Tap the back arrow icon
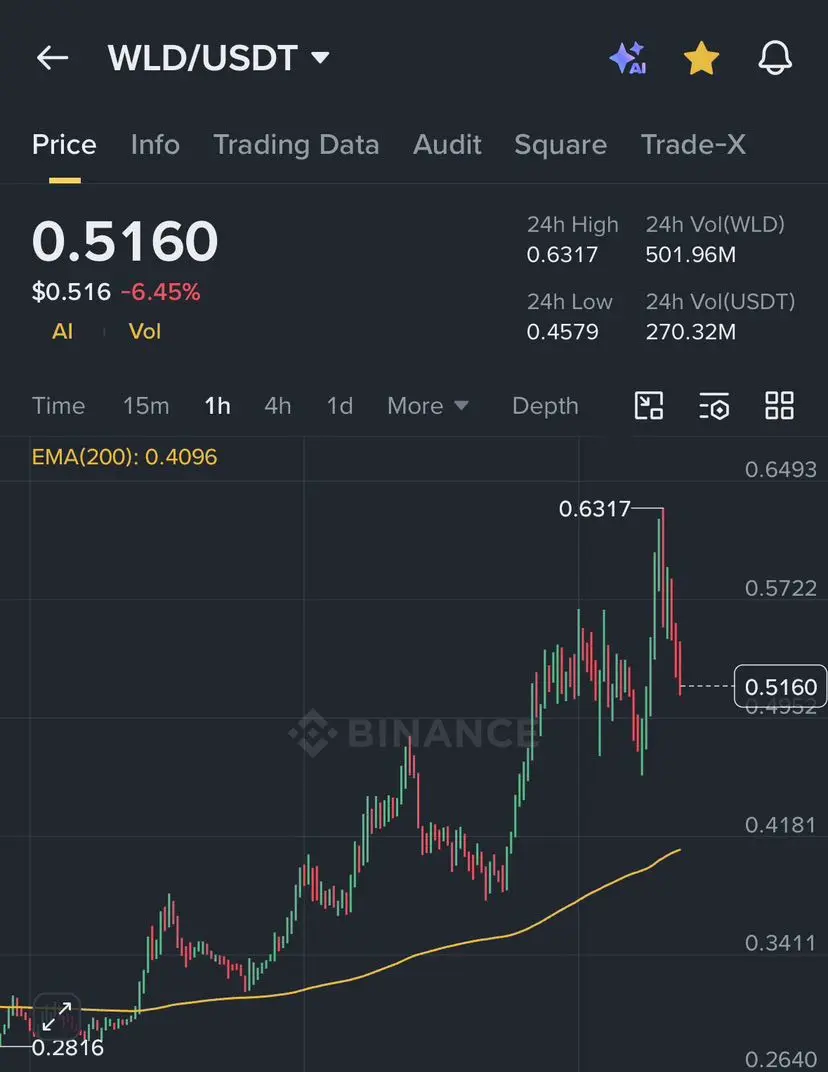Viewport: 828px width, 1072px height. tap(52, 57)
